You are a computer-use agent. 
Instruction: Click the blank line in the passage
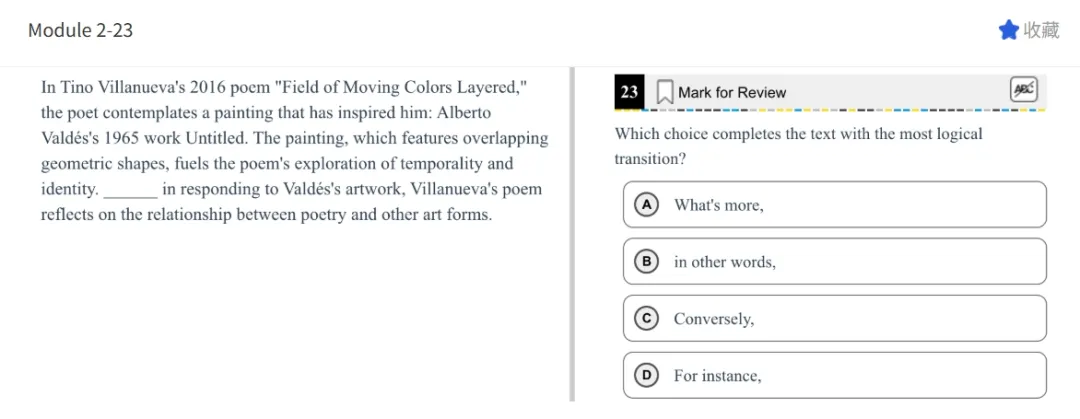[x=130, y=192]
